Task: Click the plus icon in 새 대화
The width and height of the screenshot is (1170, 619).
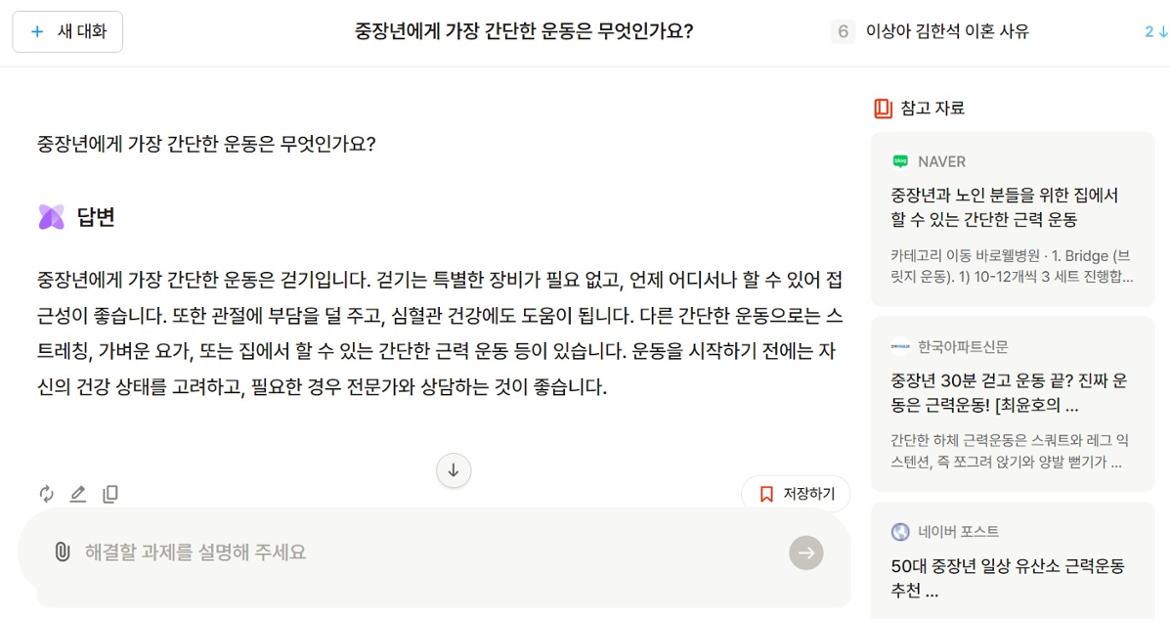Action: point(36,31)
